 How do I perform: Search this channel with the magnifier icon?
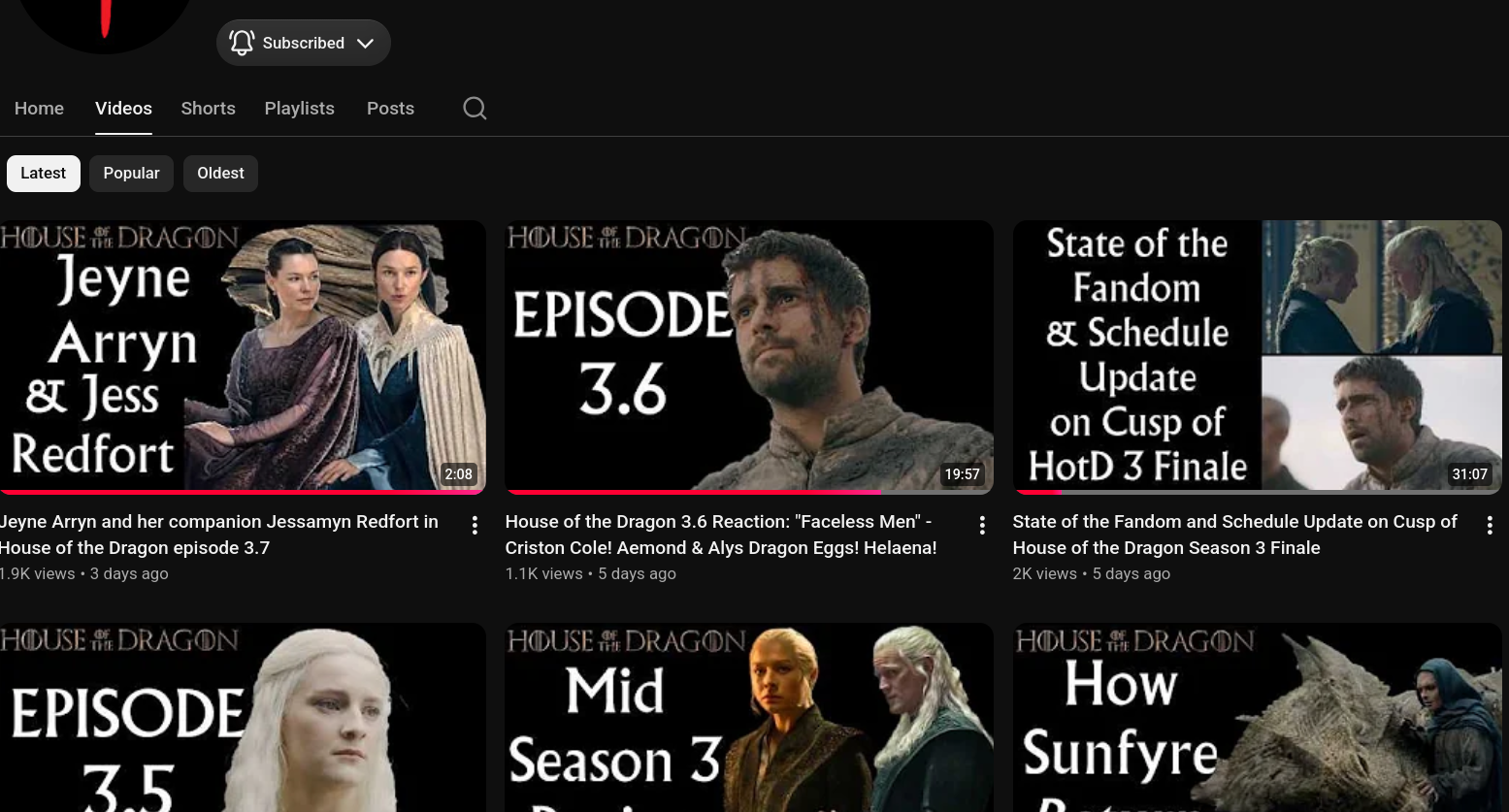tap(475, 108)
